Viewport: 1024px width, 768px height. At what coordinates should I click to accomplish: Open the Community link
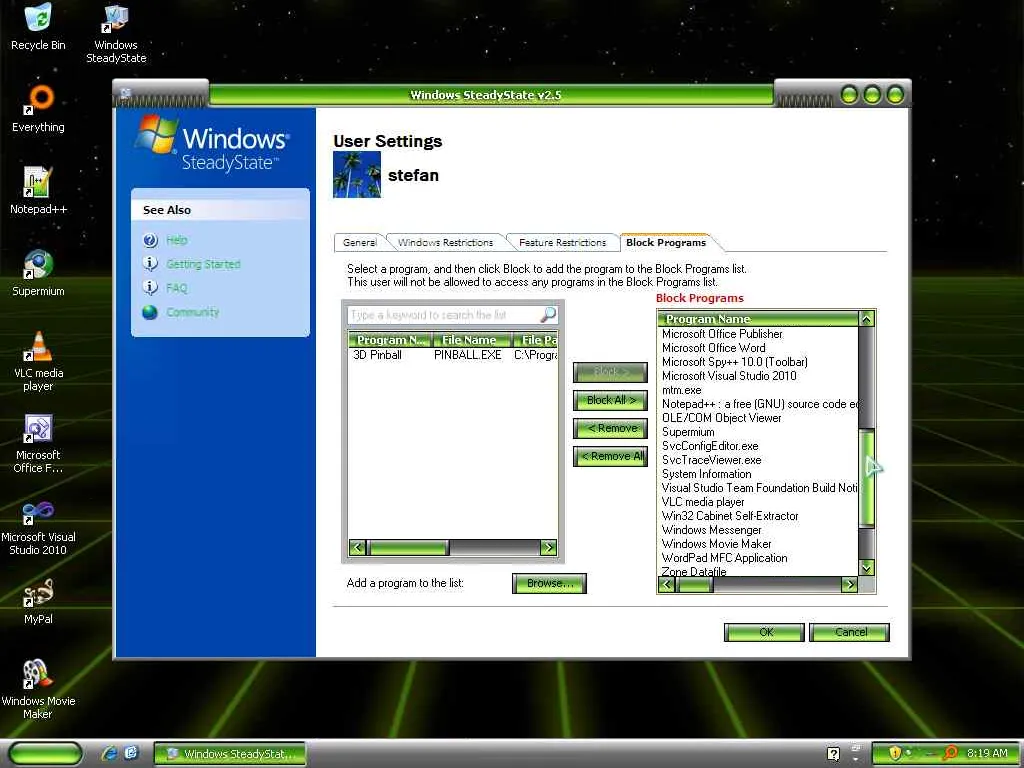[x=192, y=312]
